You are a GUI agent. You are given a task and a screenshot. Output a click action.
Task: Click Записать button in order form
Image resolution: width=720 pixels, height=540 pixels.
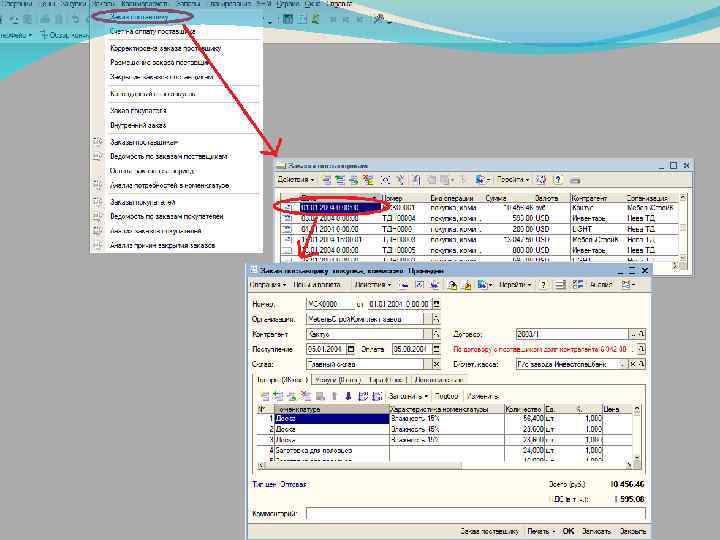[x=596, y=531]
